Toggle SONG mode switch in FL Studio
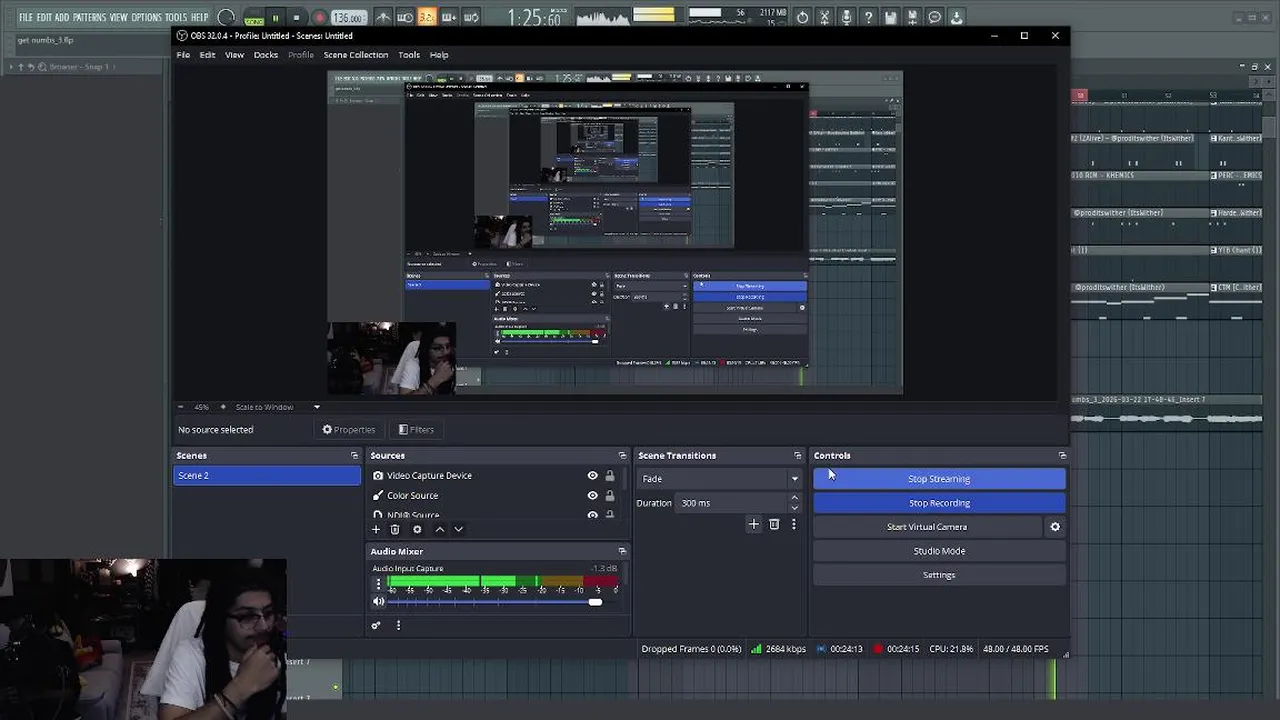Image resolution: width=1280 pixels, height=720 pixels. point(254,20)
